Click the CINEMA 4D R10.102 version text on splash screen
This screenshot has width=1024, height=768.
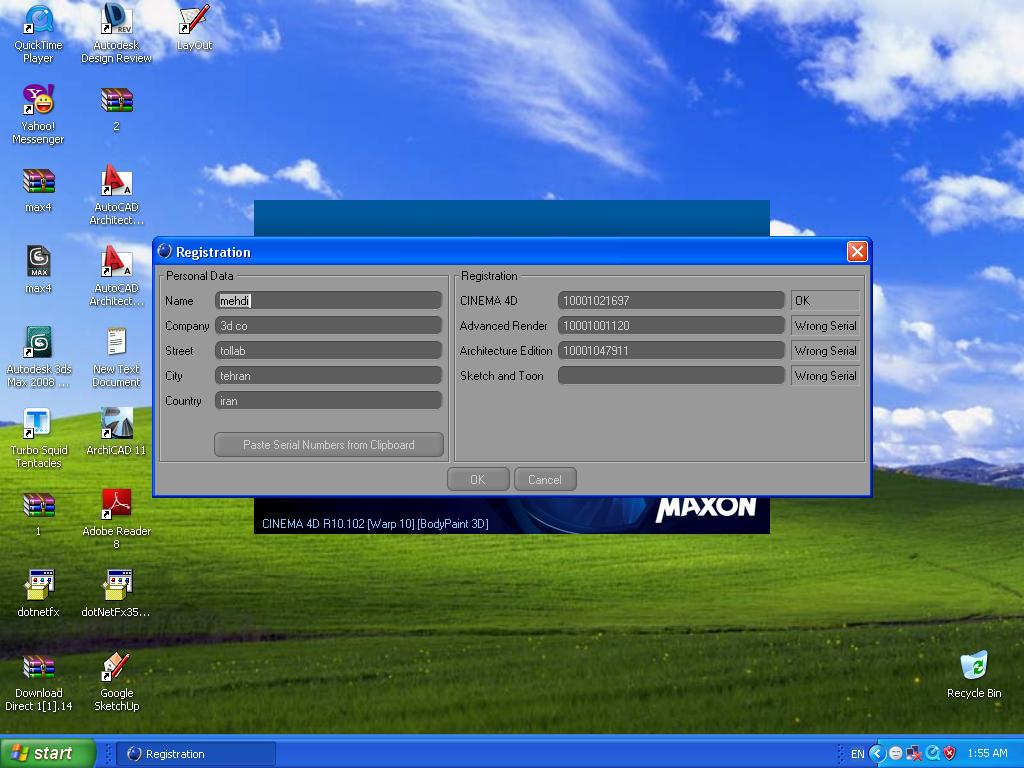[x=375, y=523]
